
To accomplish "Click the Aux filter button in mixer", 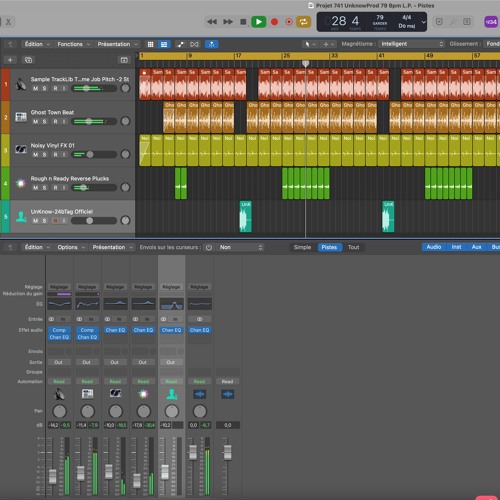I will click(x=476, y=247).
